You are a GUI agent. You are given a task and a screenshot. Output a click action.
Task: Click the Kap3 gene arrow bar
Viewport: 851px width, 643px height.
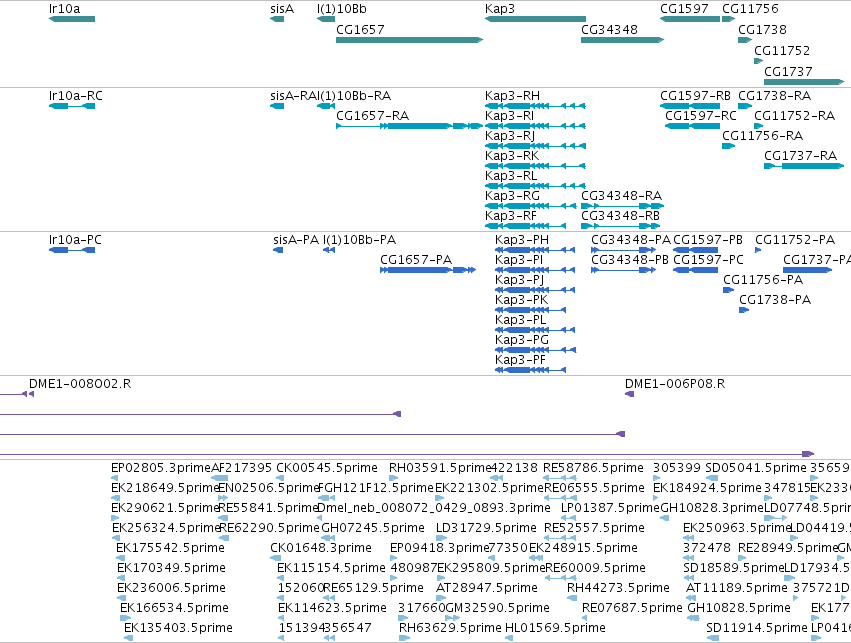click(535, 19)
